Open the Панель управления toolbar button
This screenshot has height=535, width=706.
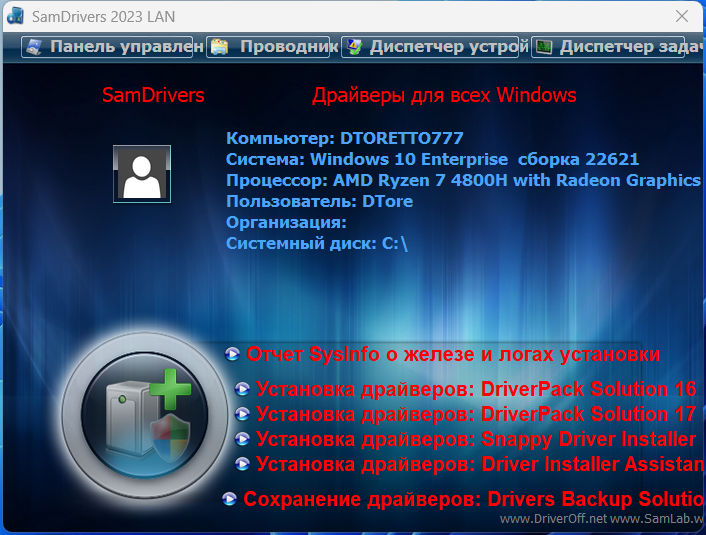pos(107,47)
